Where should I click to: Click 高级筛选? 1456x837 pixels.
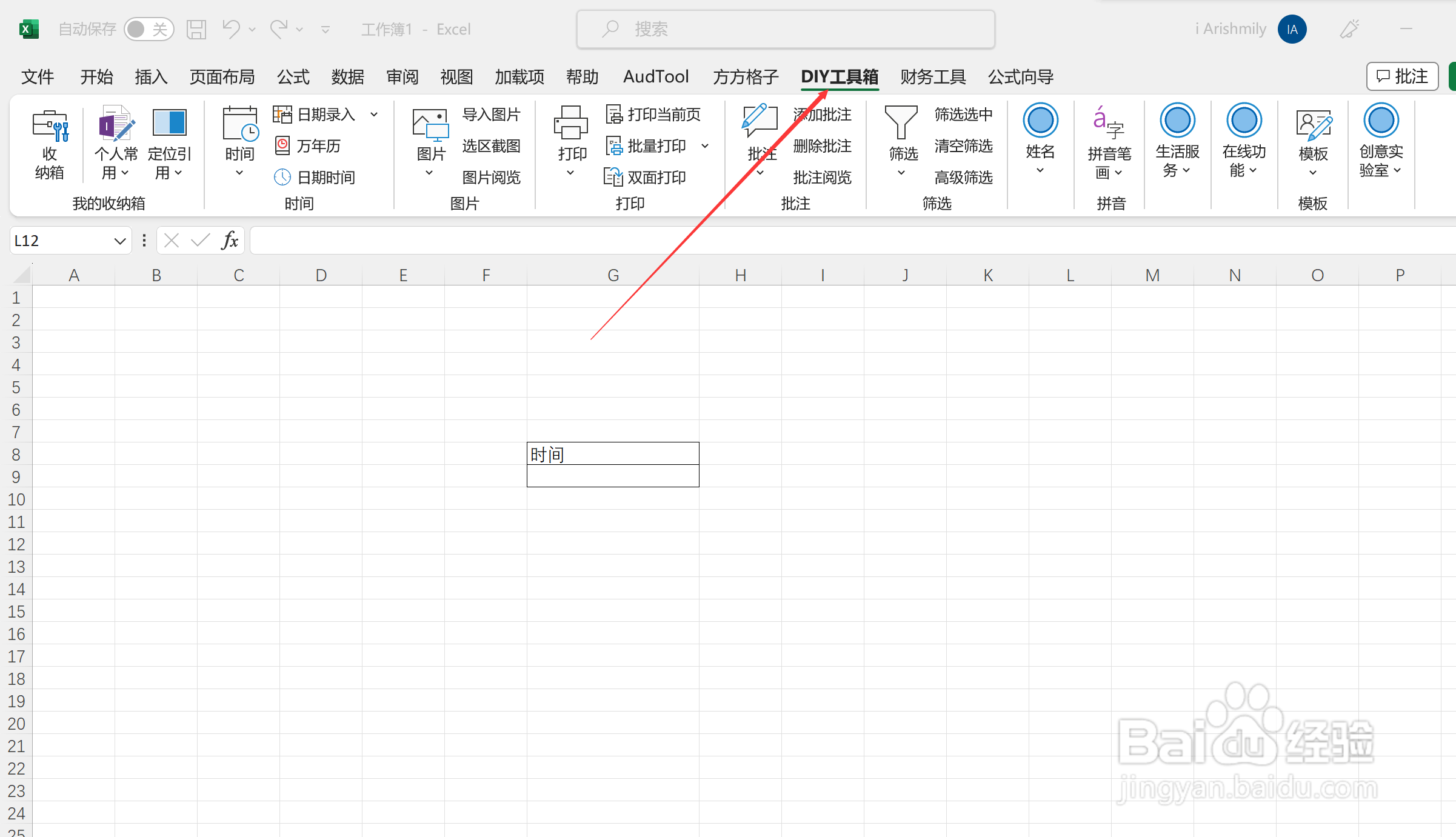coord(963,177)
